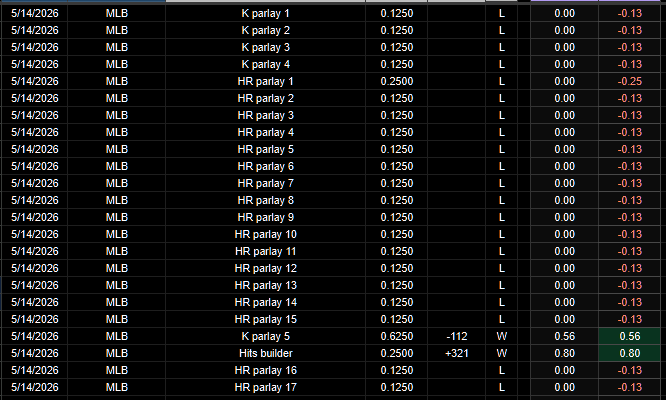This screenshot has width=666, height=400.
Task: Click the date cell in K parlay 1 row
Action: pyautogui.click(x=34, y=13)
